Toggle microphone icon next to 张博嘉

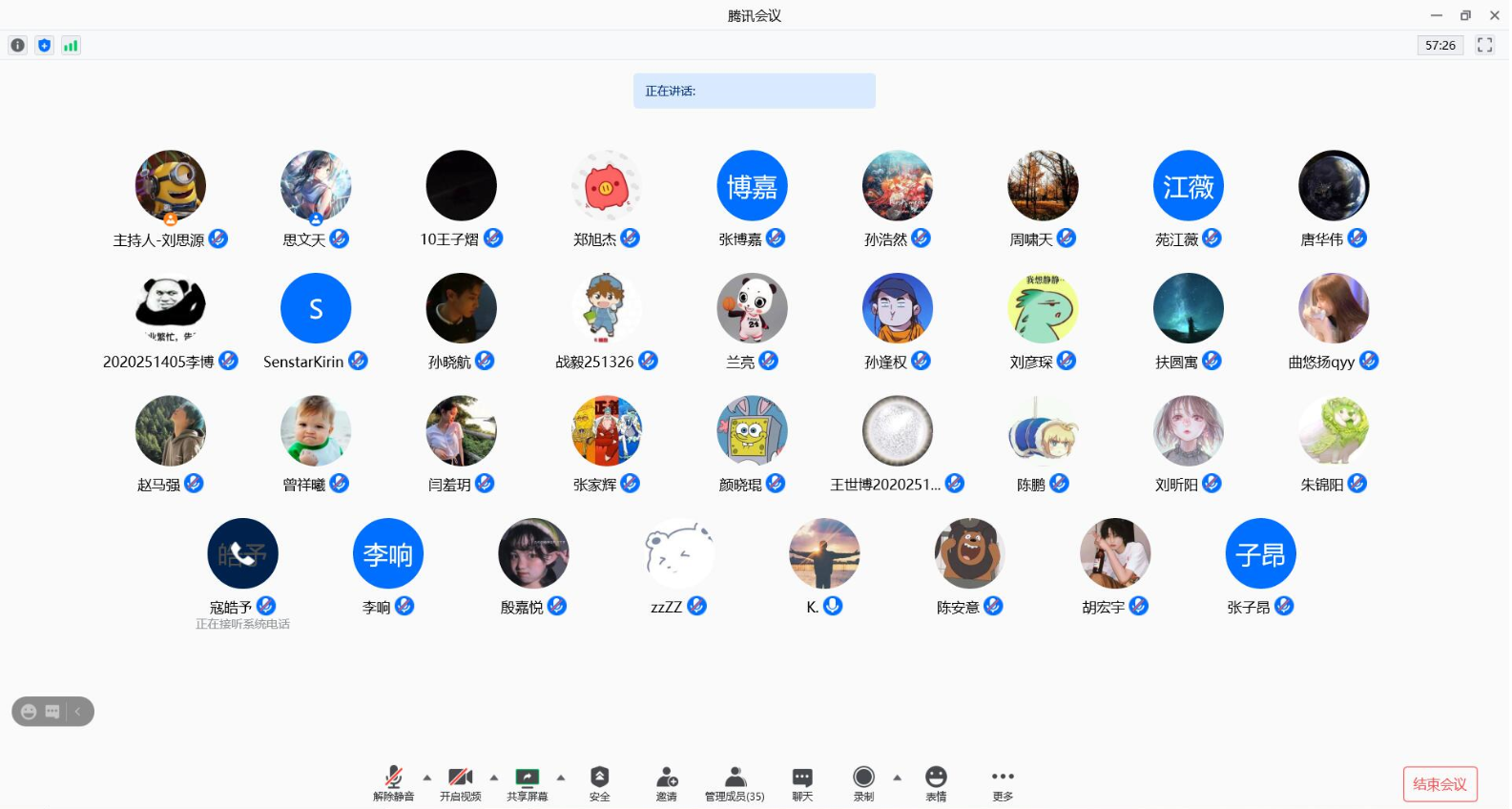[x=776, y=239]
